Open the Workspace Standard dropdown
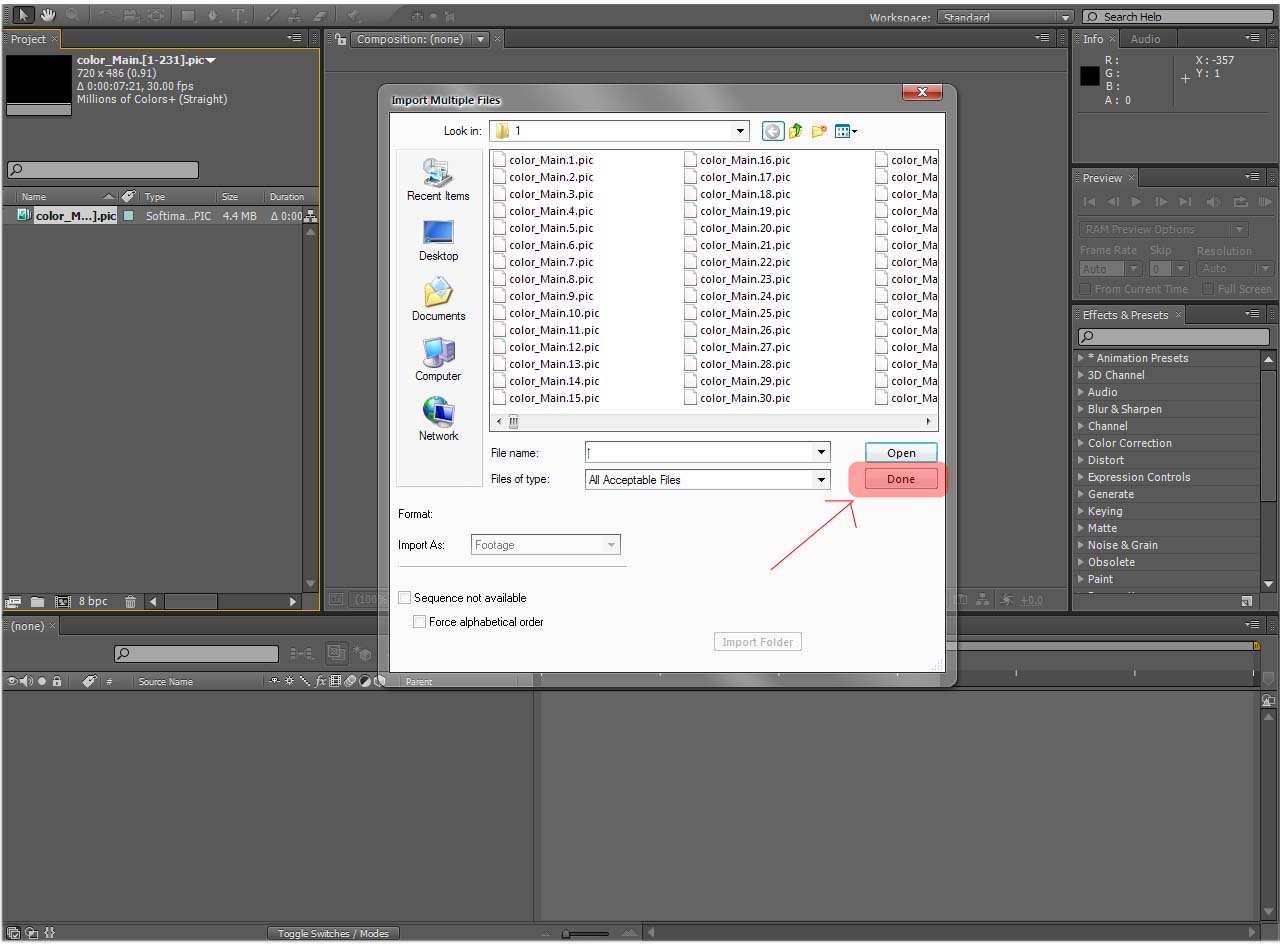 click(1005, 17)
